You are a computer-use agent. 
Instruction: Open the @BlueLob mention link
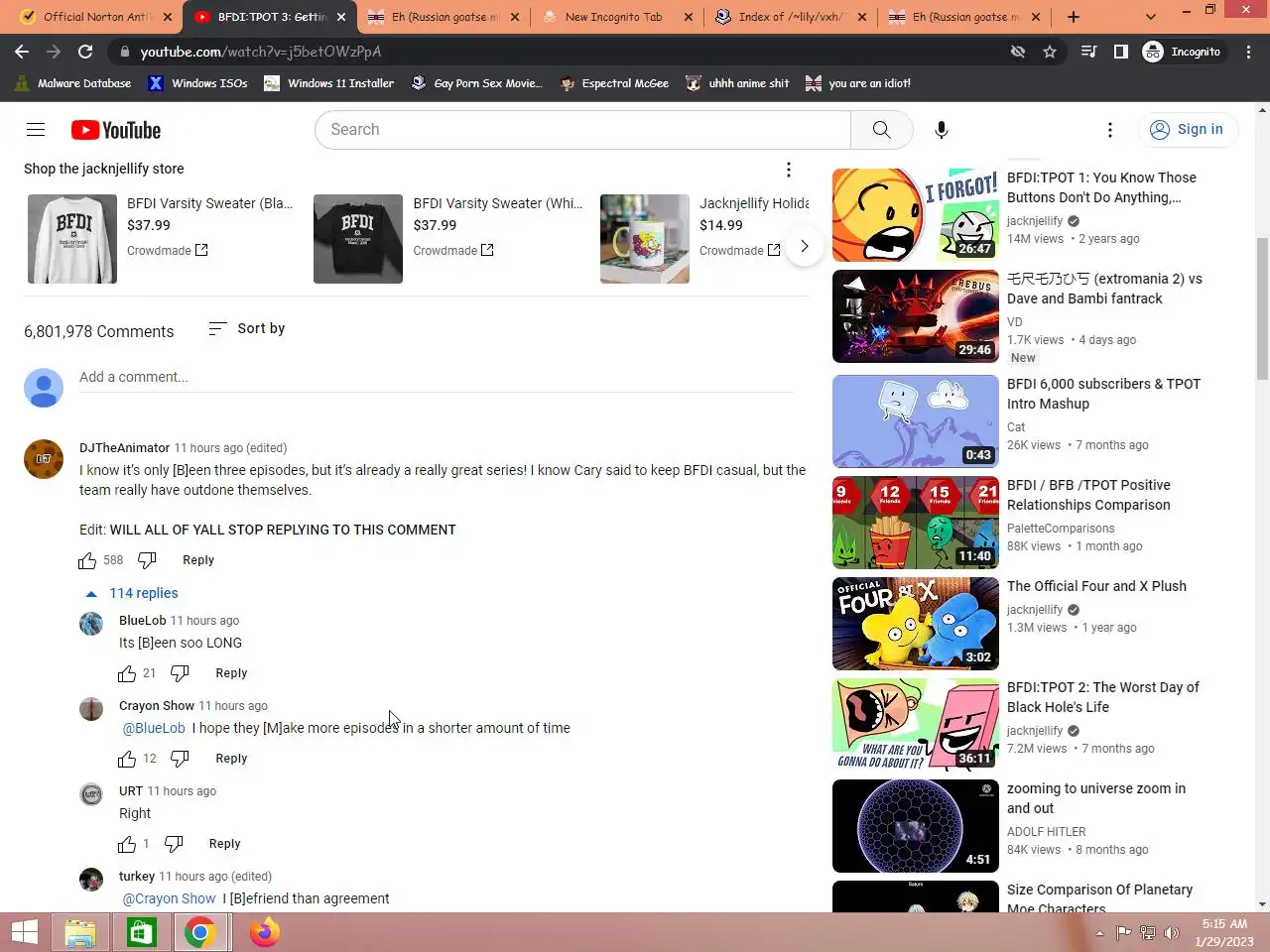[x=154, y=728]
